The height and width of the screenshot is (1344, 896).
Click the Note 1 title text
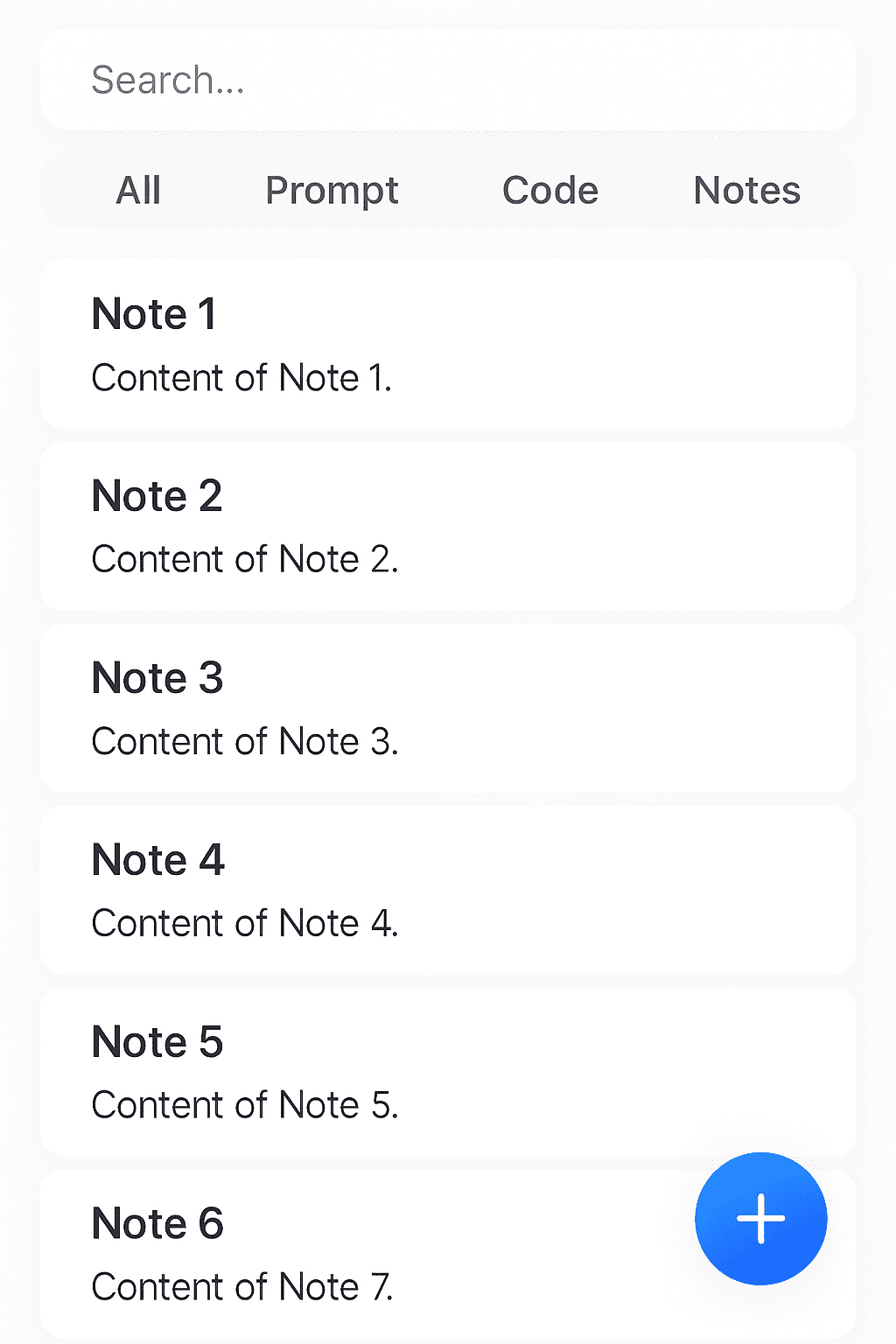click(x=154, y=313)
